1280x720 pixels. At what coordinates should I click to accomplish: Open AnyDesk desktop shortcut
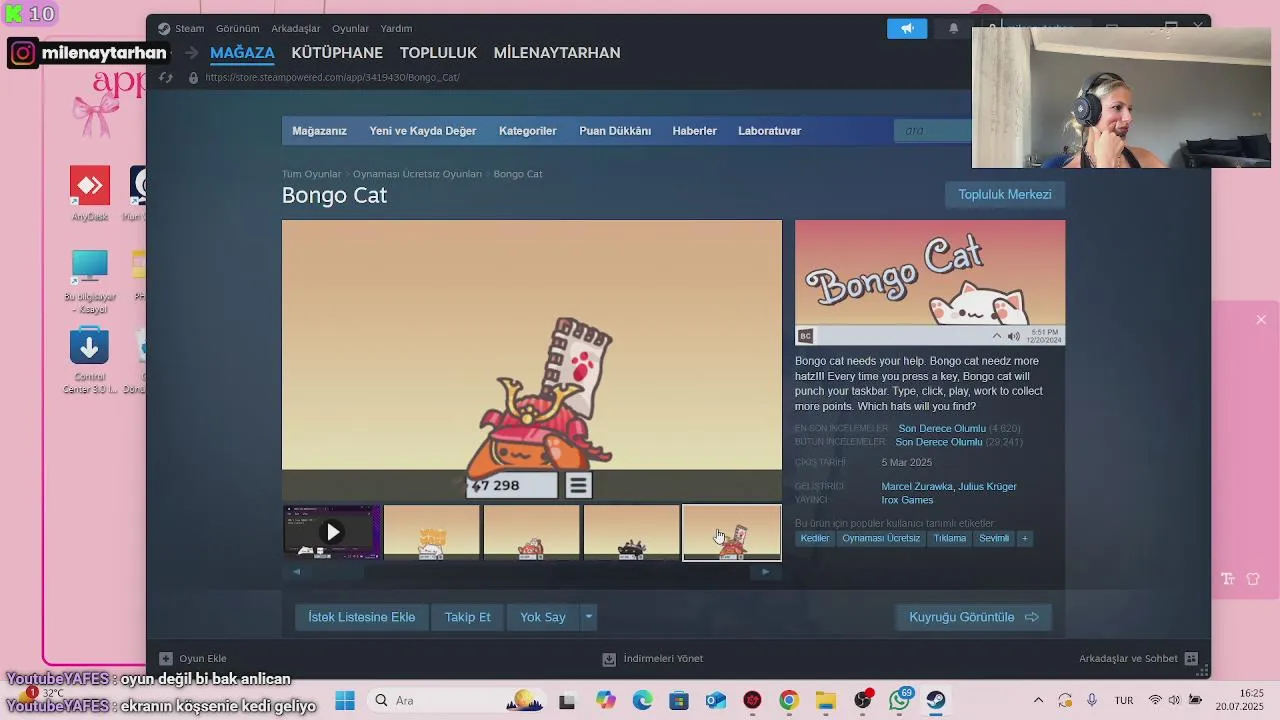point(89,194)
